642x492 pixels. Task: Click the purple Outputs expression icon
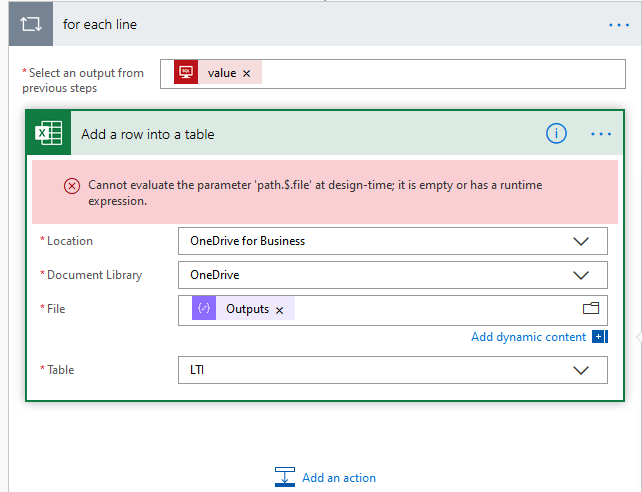pos(204,309)
